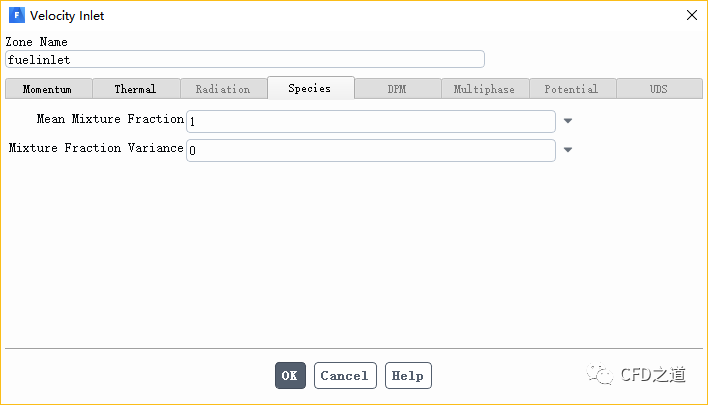Click the Zone Name field containing fuelinlet
The height and width of the screenshot is (405, 708).
click(x=245, y=59)
